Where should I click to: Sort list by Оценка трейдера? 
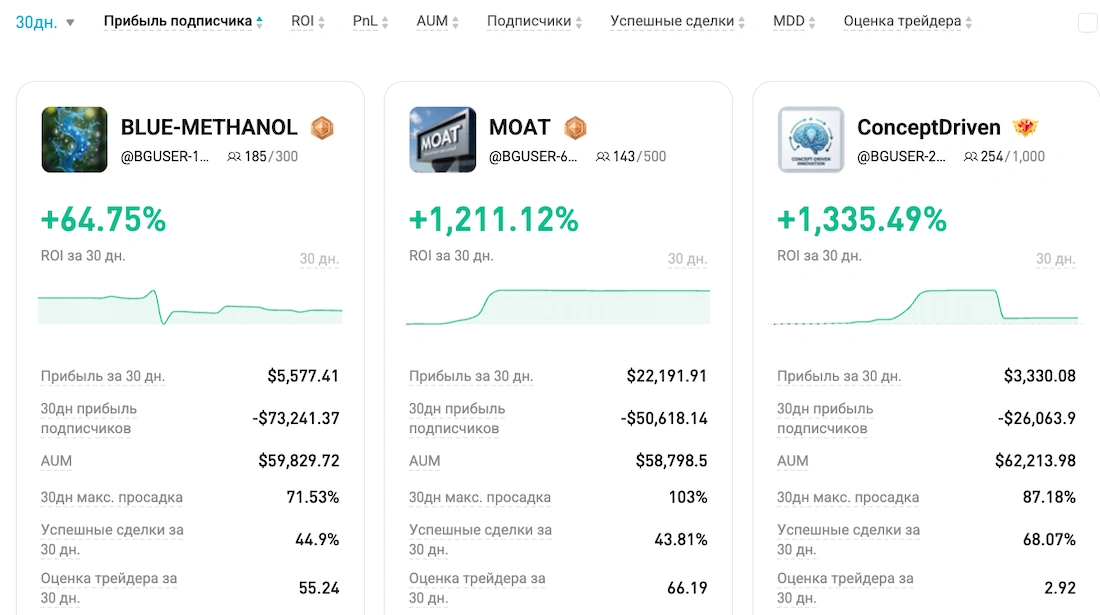[907, 21]
